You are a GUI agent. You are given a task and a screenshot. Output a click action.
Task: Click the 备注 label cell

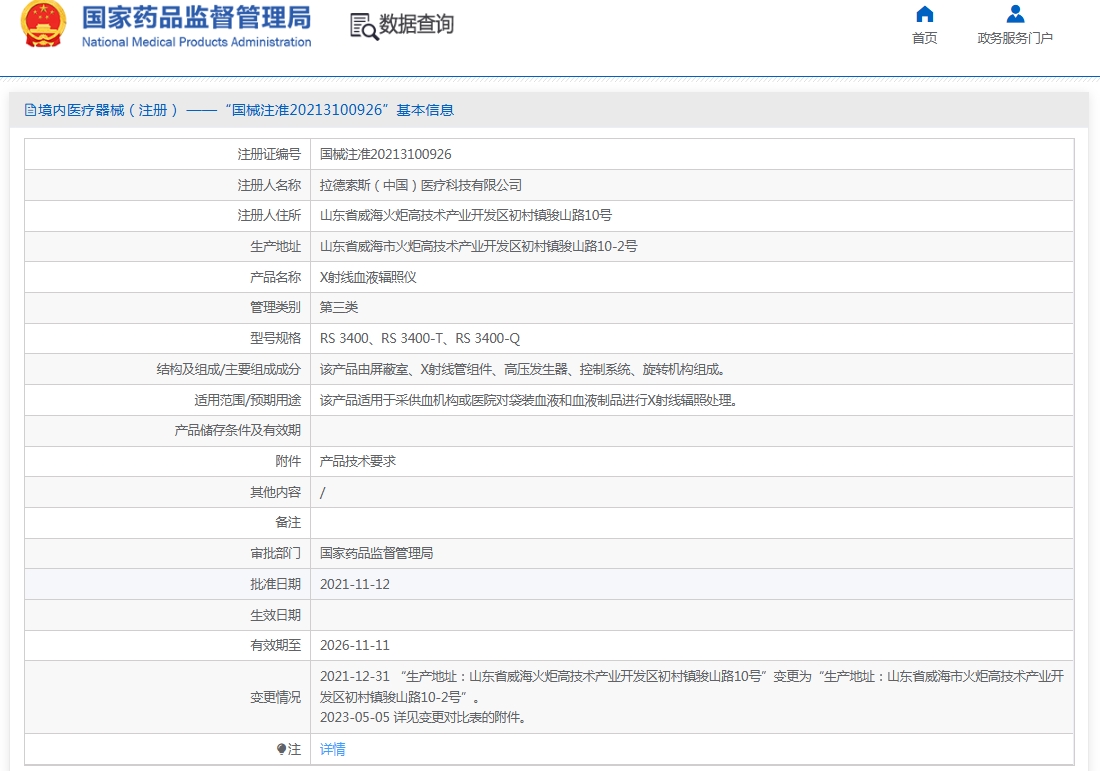point(168,523)
